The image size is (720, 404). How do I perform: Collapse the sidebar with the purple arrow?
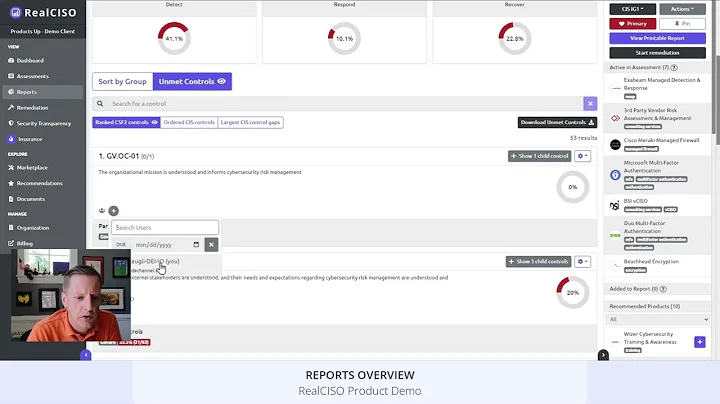85,355
